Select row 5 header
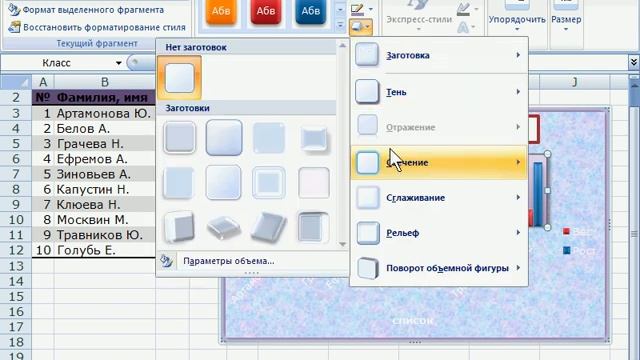This screenshot has height=360, width=640. click(16, 144)
